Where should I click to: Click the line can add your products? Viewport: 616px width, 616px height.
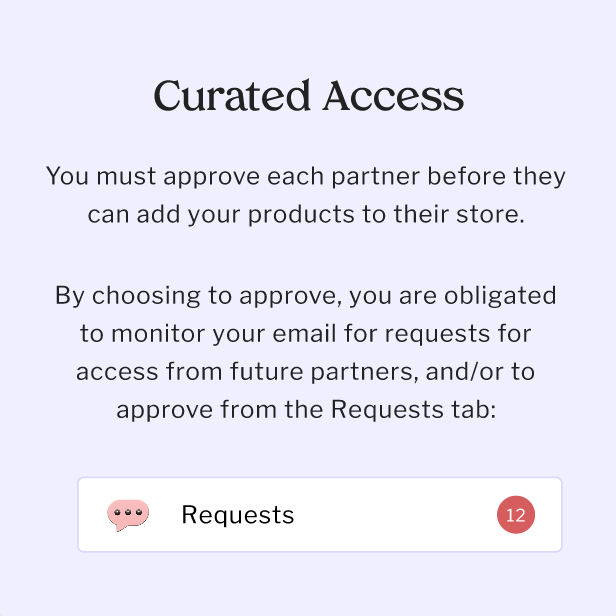point(306,215)
